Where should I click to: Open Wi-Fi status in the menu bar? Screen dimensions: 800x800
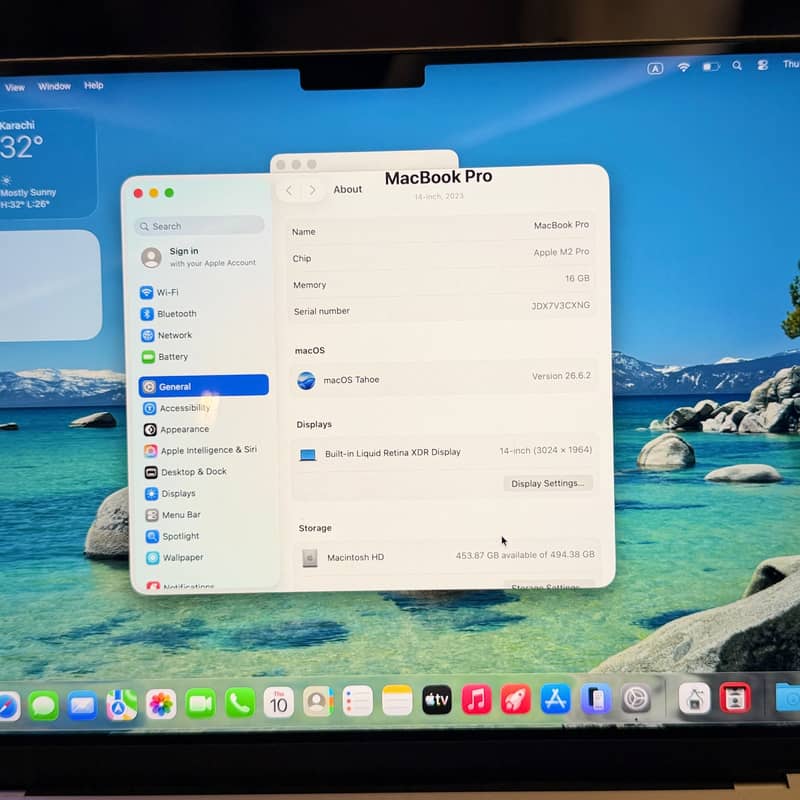(x=683, y=67)
